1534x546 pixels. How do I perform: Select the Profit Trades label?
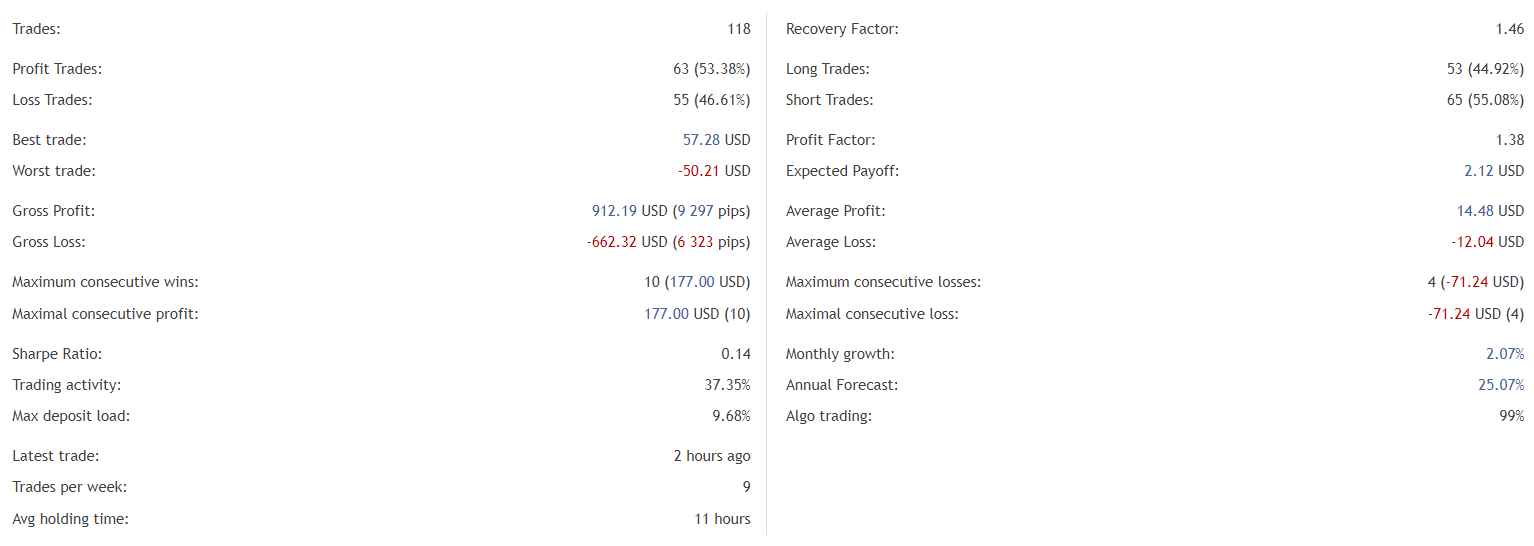tap(57, 69)
